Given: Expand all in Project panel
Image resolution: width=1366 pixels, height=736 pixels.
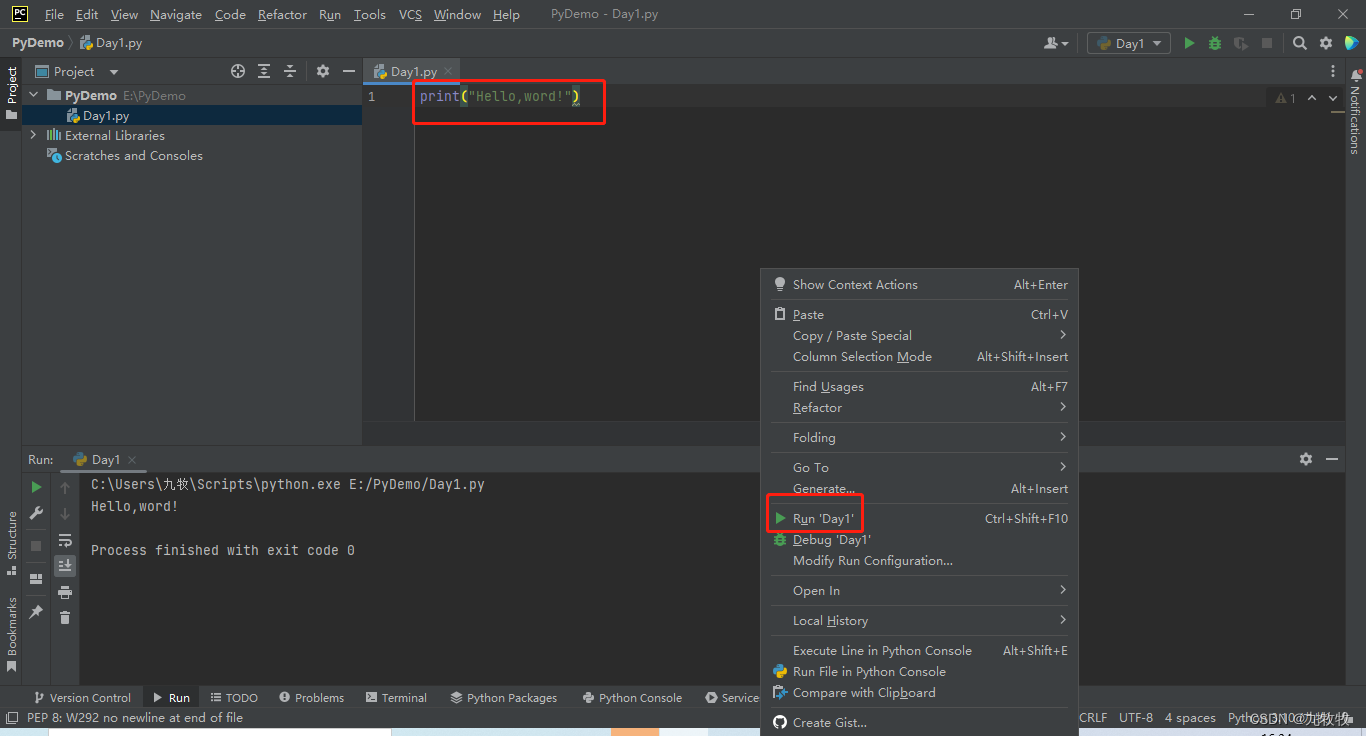Looking at the screenshot, I should tap(264, 71).
